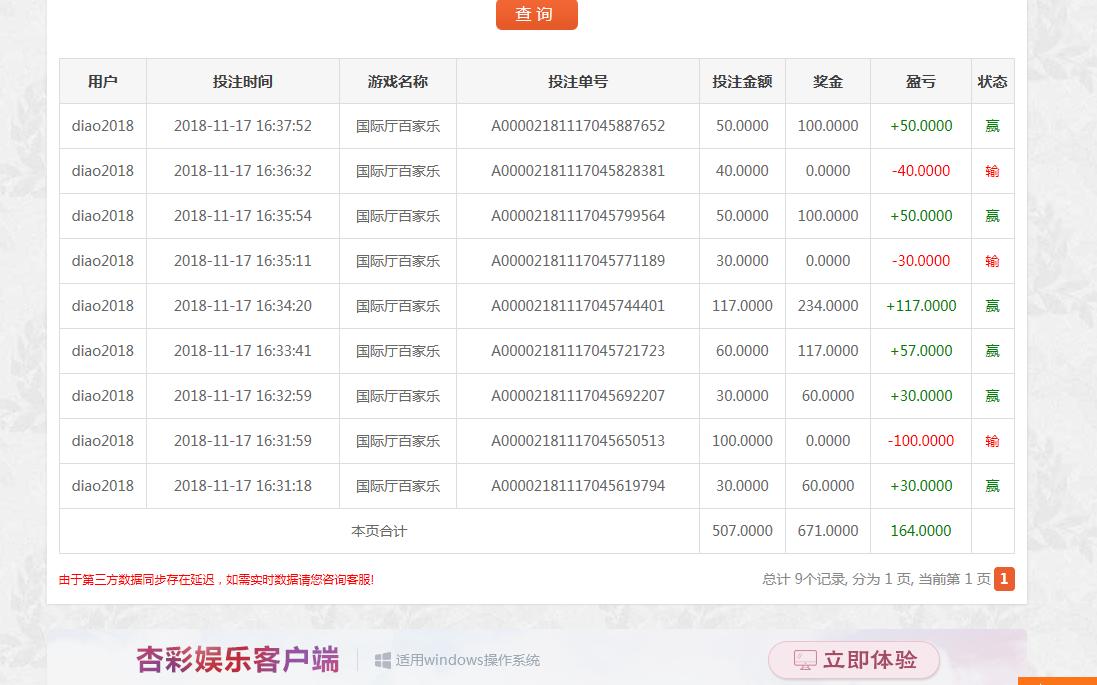Click the -30.0000 loss value
Viewport: 1097px width, 685px height.
point(921,261)
